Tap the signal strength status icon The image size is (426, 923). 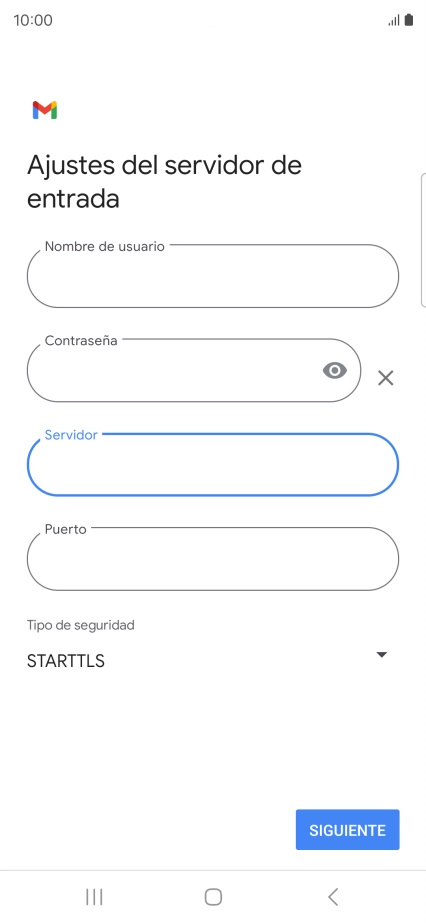pyautogui.click(x=394, y=21)
